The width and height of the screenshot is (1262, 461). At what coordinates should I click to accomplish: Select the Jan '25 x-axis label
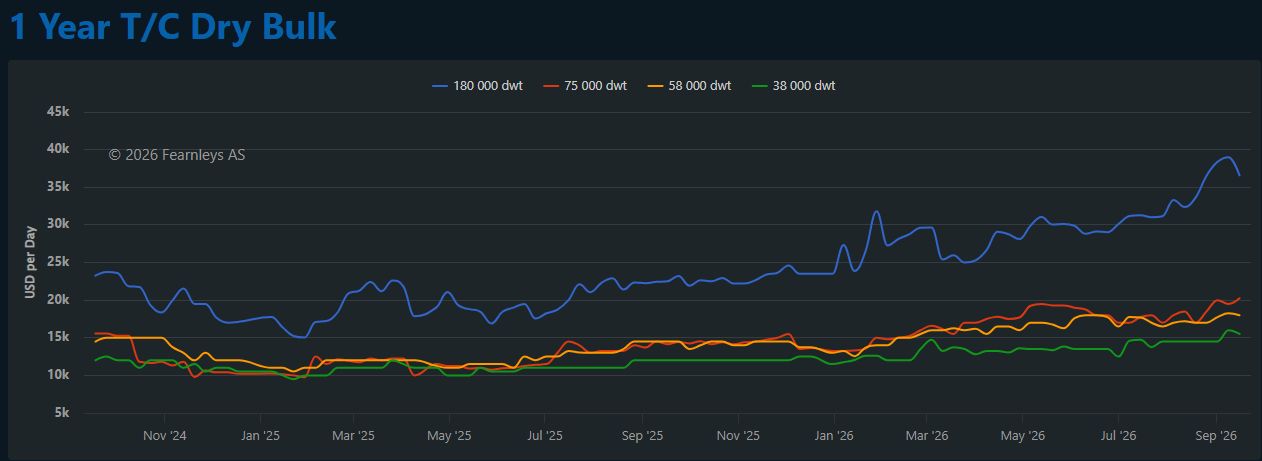[261, 436]
